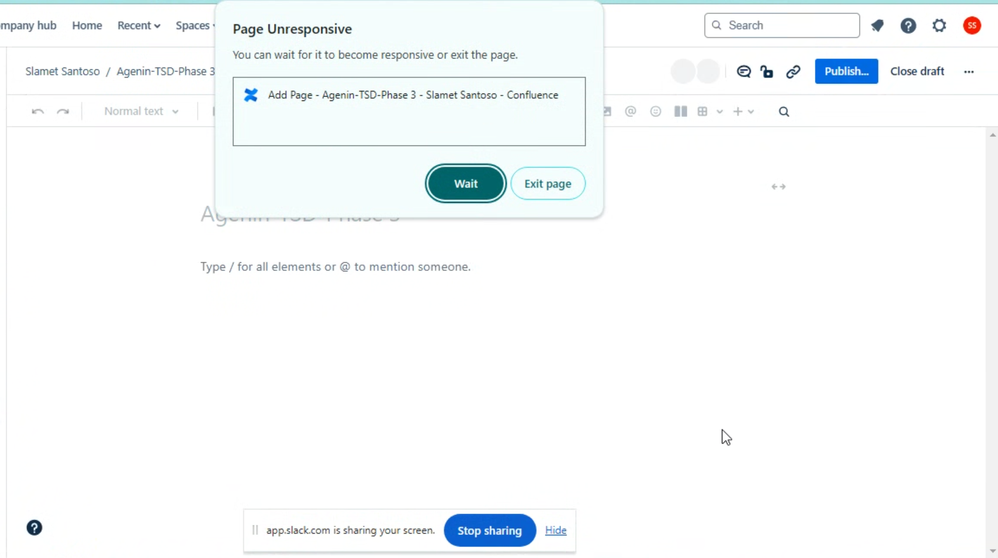Screen dimensions: 998x558
Task: Click the scrollbar up arrow
Action: 992,136
